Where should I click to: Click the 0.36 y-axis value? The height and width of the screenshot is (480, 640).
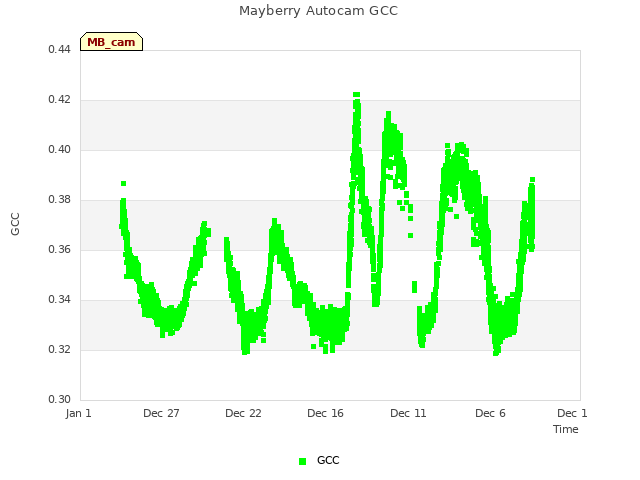[x=60, y=249]
